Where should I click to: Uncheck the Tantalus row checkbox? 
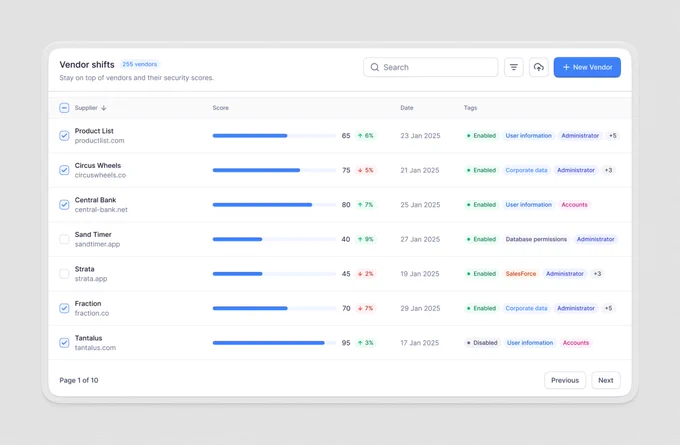[x=64, y=343]
